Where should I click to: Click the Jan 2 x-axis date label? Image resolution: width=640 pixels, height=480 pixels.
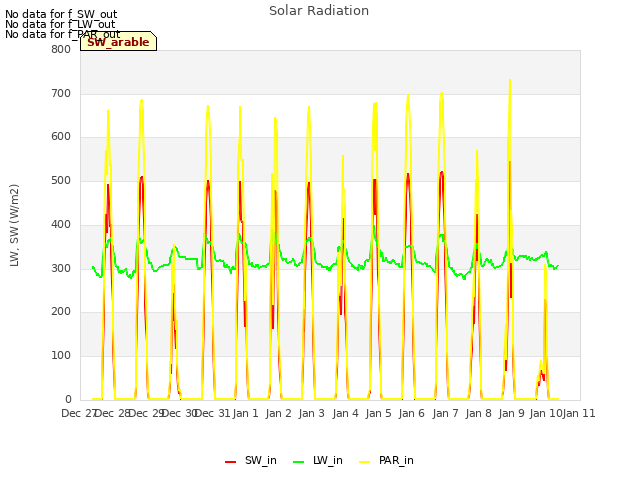pyautogui.click(x=279, y=413)
